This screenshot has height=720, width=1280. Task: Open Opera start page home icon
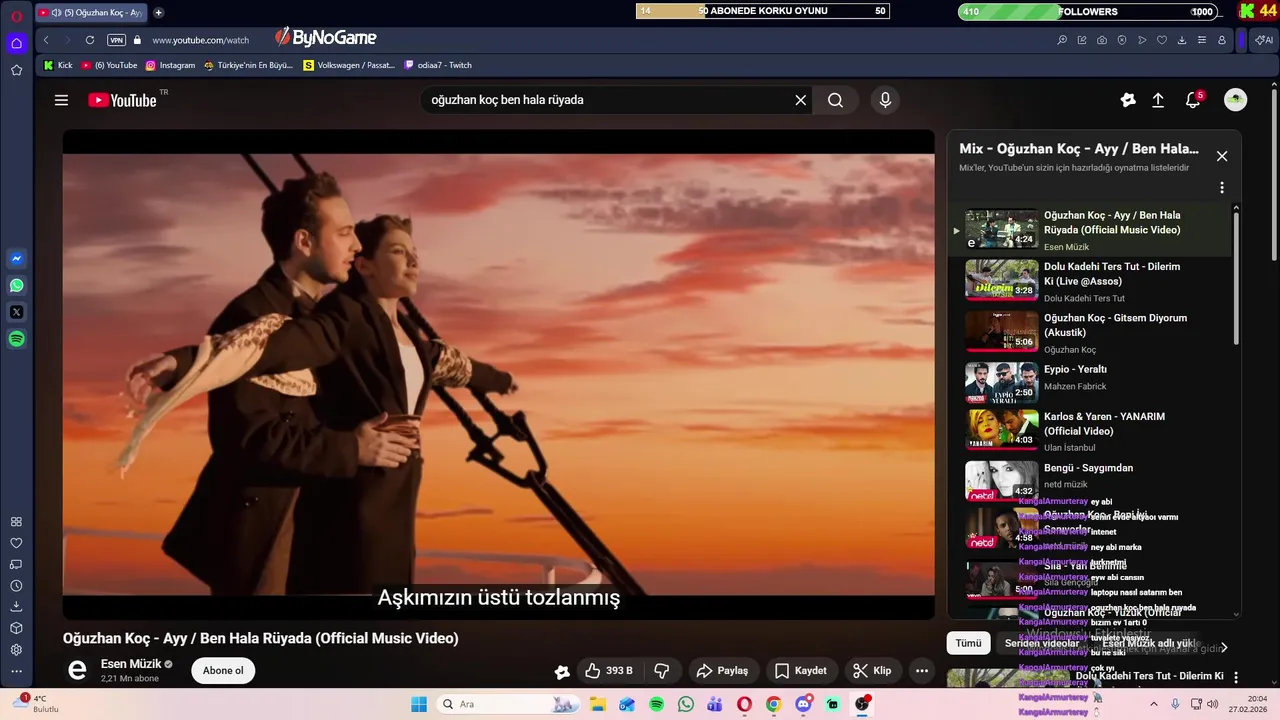(x=16, y=43)
